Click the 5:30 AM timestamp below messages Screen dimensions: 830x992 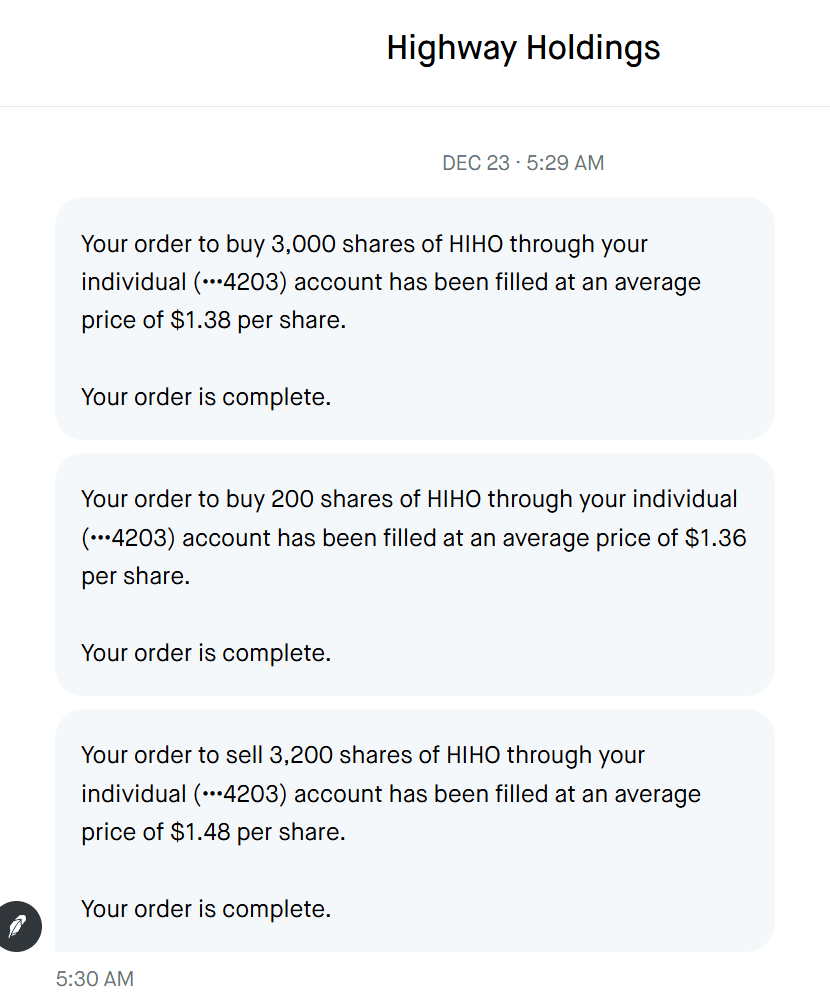click(x=95, y=978)
